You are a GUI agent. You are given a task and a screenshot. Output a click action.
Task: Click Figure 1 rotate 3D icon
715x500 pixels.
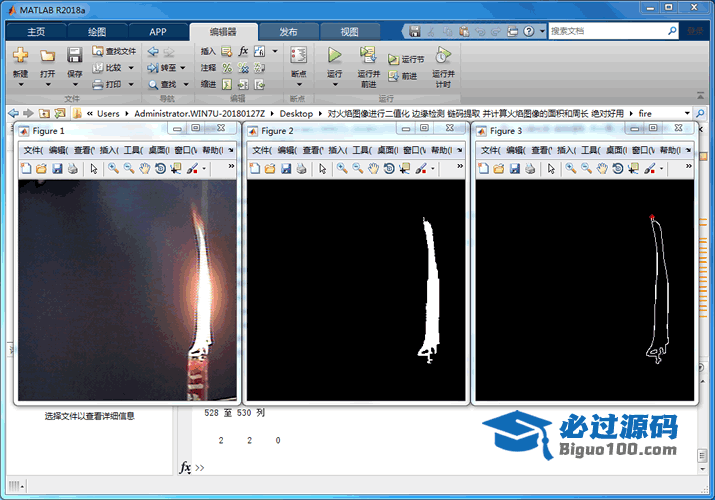tap(160, 169)
